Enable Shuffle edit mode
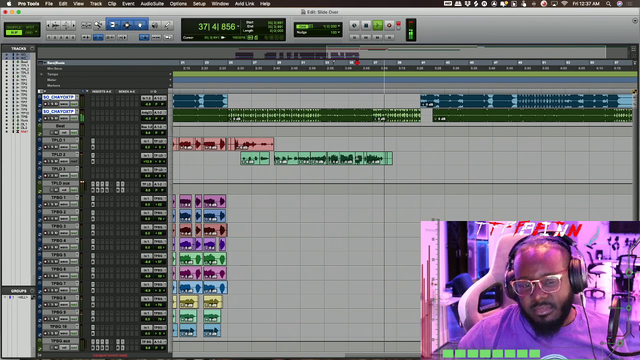 point(14,27)
